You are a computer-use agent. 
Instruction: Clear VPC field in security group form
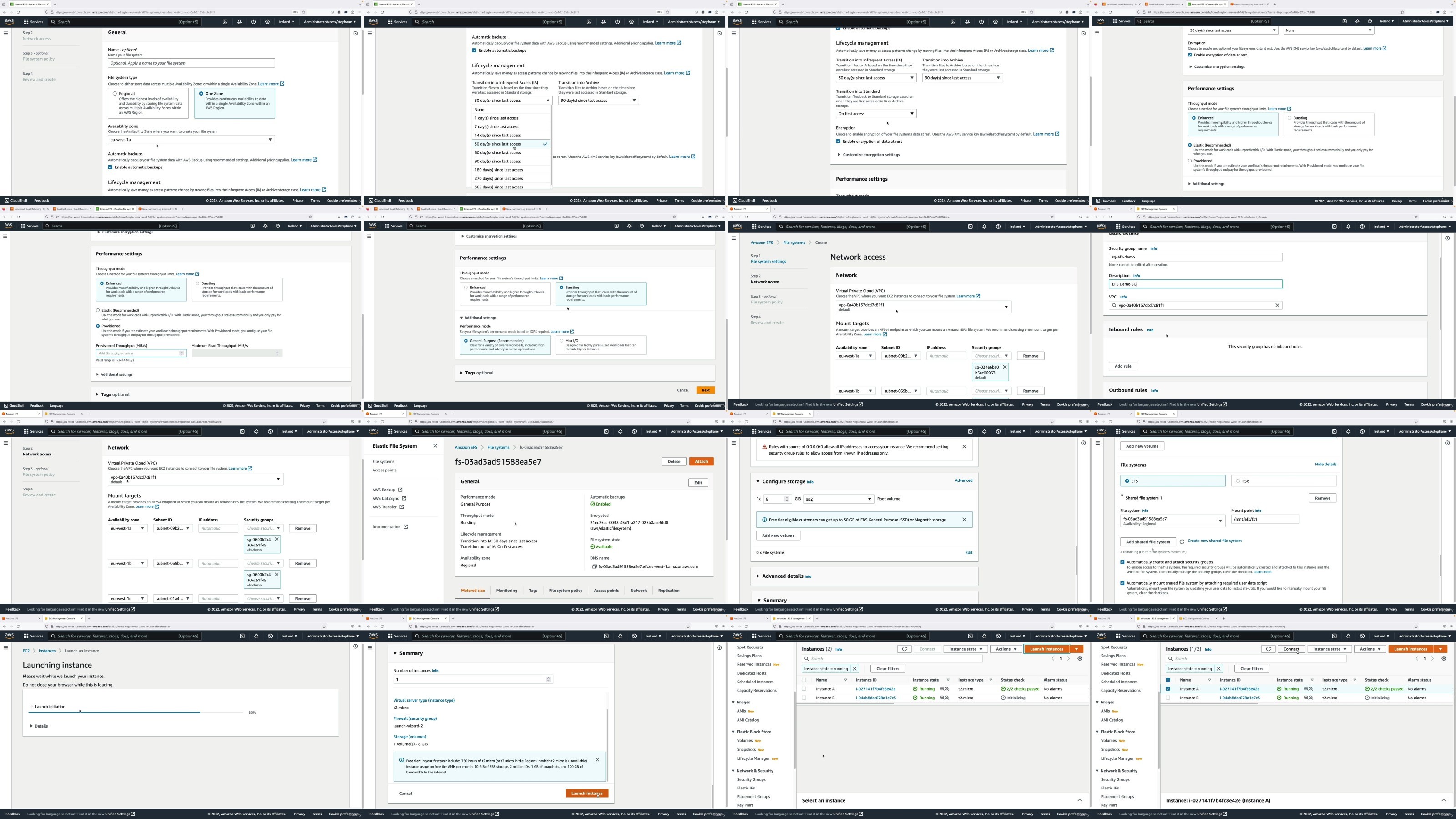click(x=1277, y=305)
